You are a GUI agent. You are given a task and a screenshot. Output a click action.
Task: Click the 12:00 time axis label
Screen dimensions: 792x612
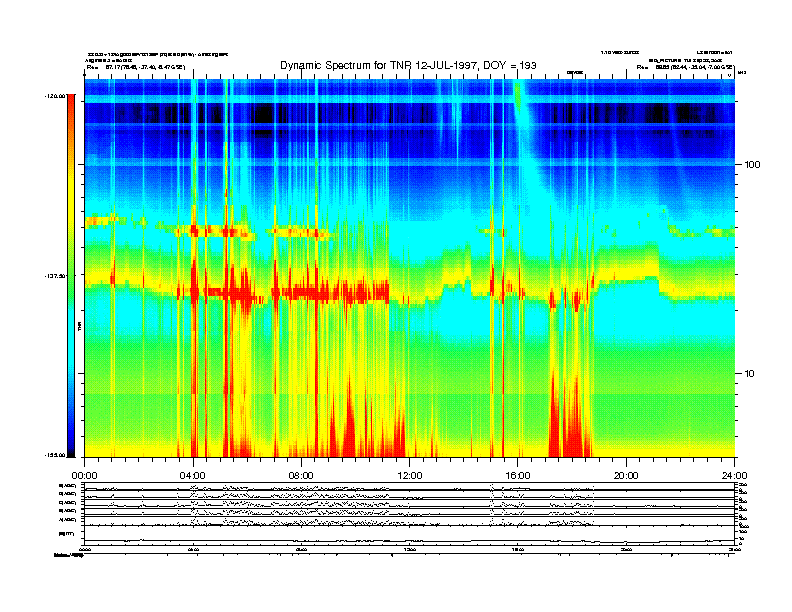(410, 476)
